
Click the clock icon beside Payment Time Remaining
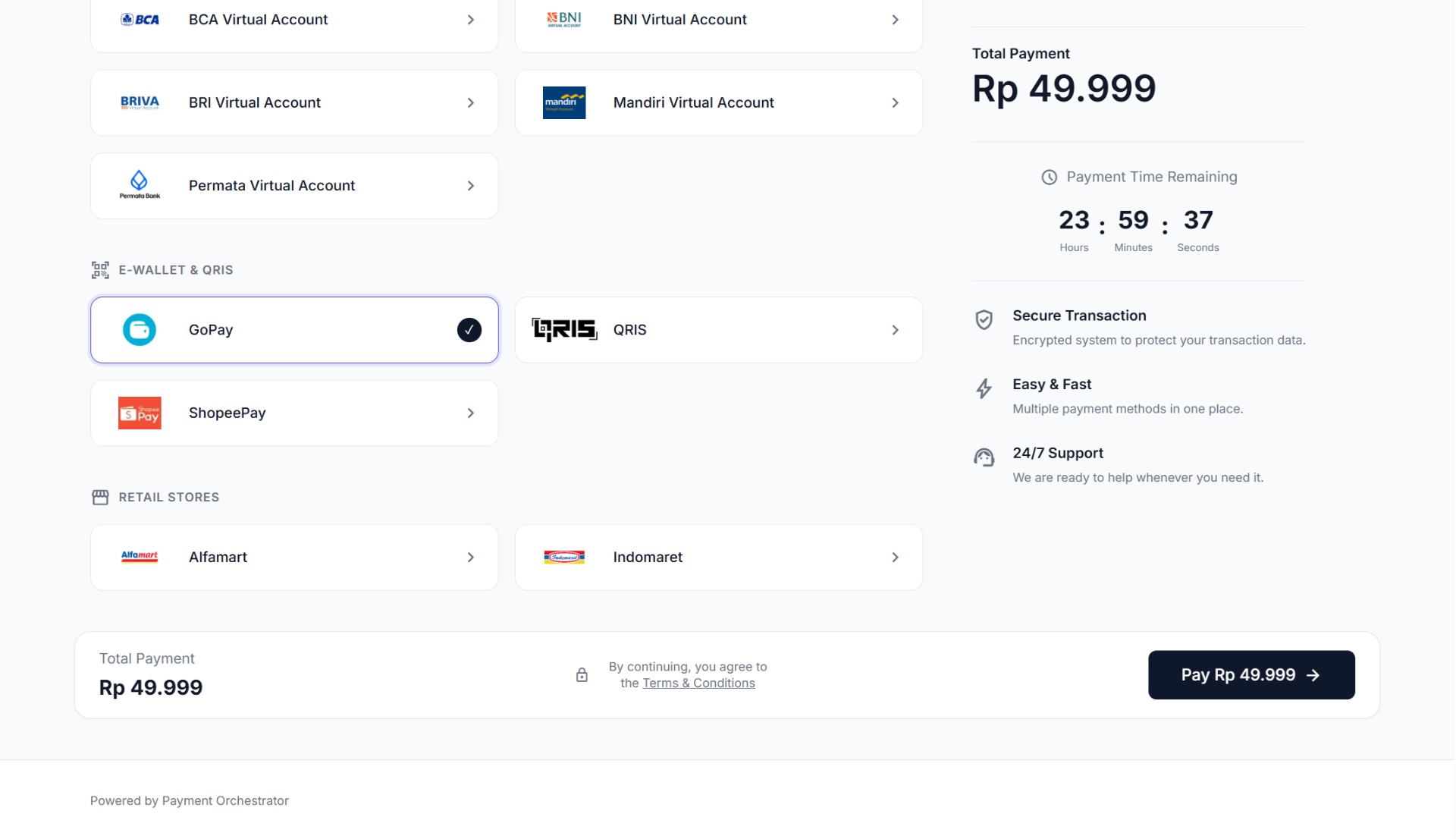click(1049, 178)
